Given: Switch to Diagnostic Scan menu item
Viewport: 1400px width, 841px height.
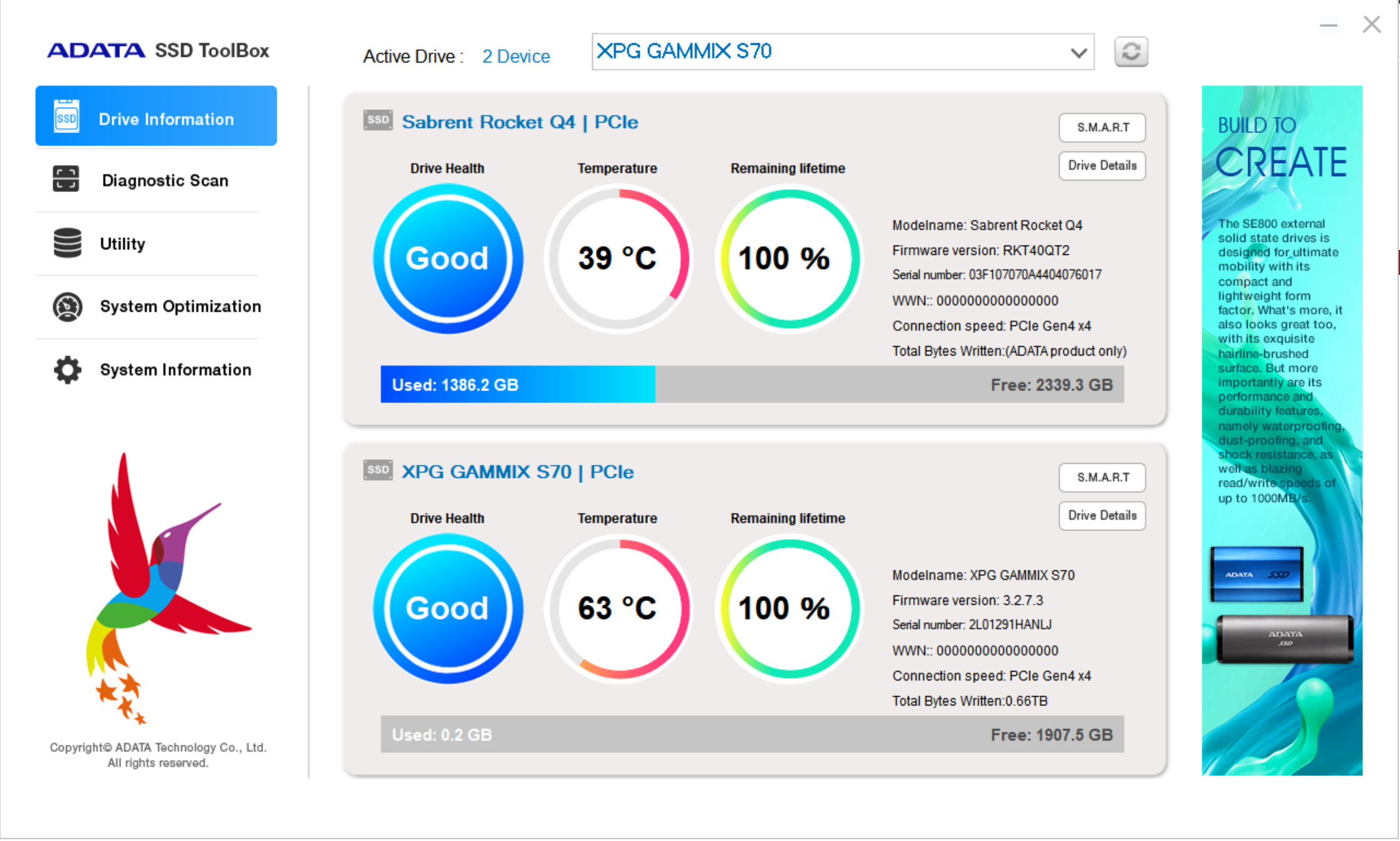Looking at the screenshot, I should (x=165, y=181).
